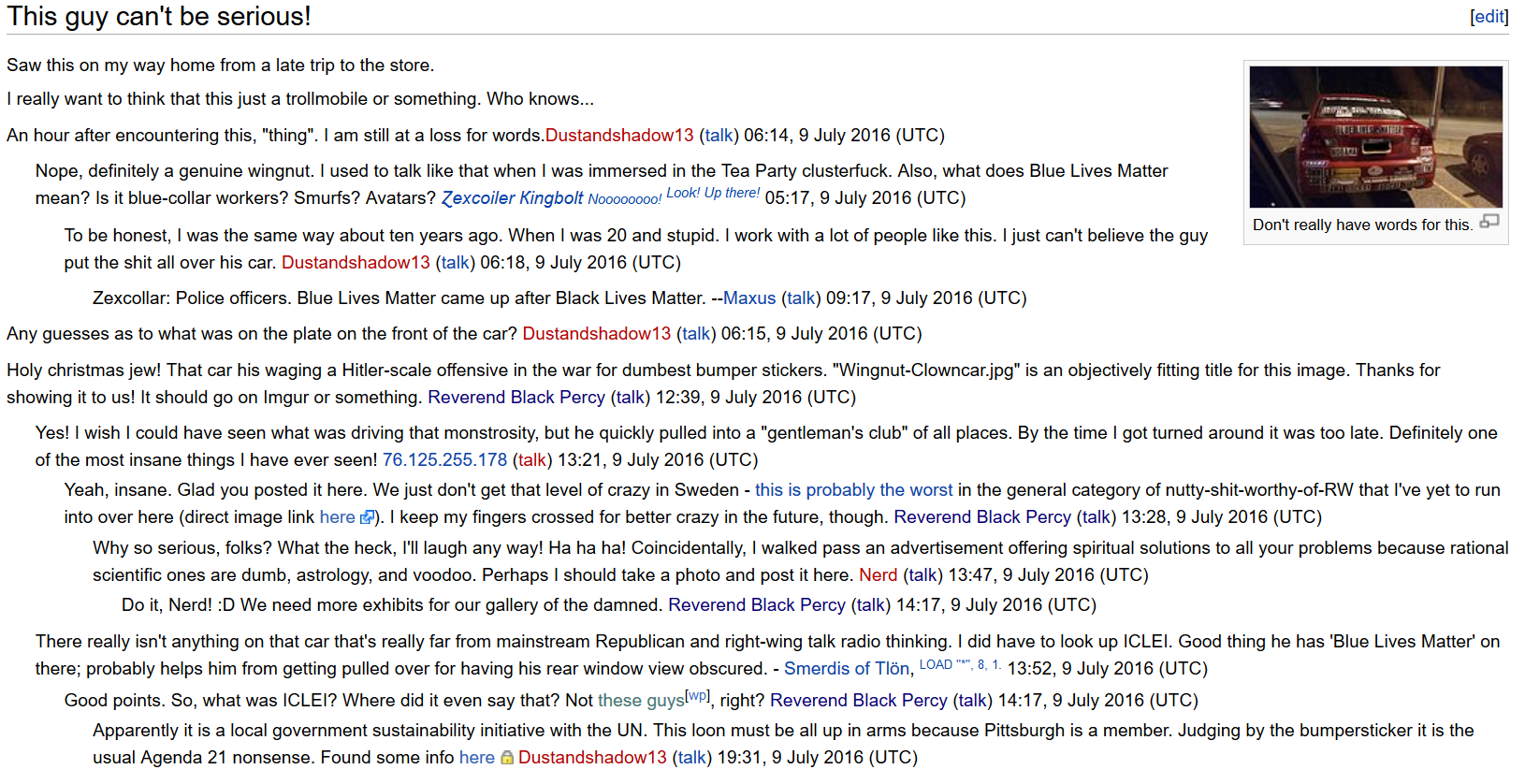Open Dustandshadow13 user link at 06:18
The height and width of the screenshot is (784, 1525).
pos(356,263)
